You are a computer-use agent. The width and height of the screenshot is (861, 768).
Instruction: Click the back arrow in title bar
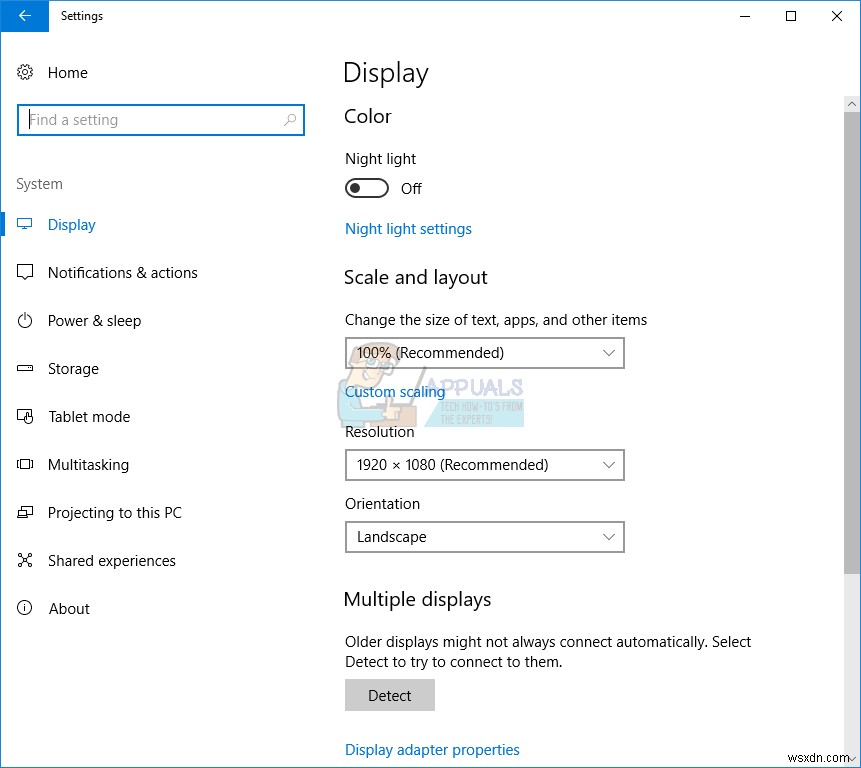point(25,16)
